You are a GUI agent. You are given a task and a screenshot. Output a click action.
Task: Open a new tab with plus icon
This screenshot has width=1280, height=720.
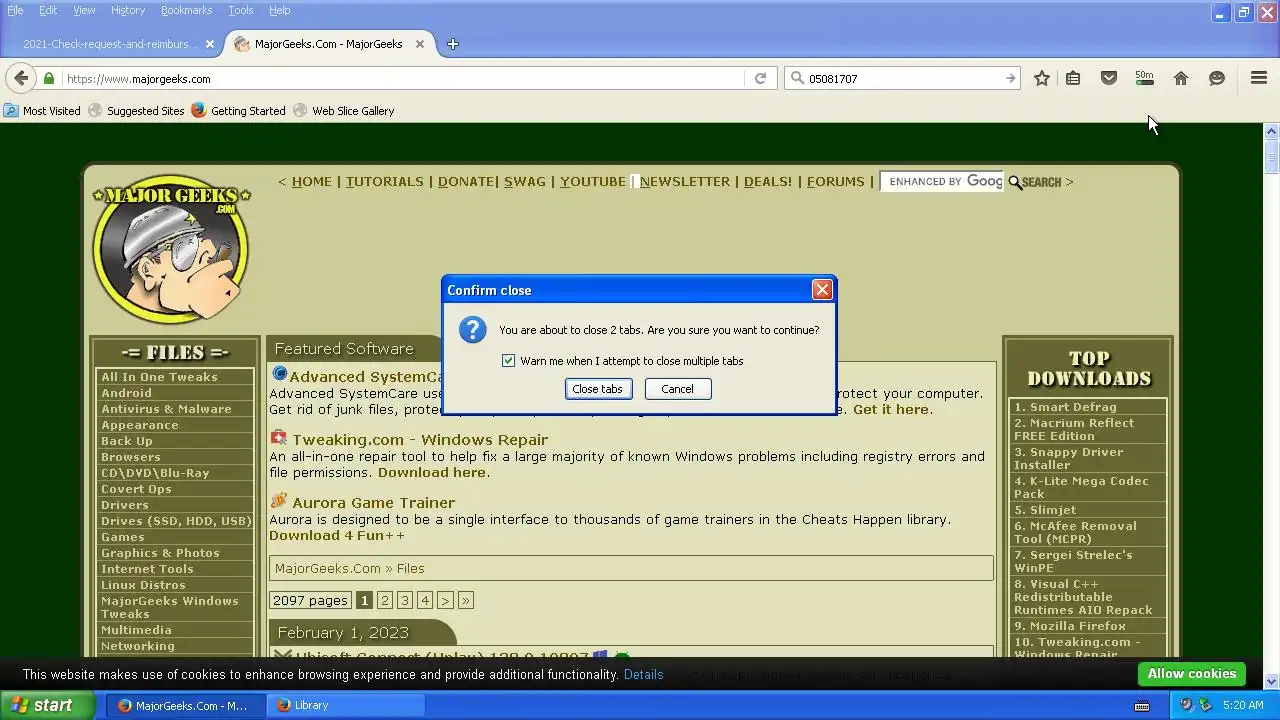452,44
